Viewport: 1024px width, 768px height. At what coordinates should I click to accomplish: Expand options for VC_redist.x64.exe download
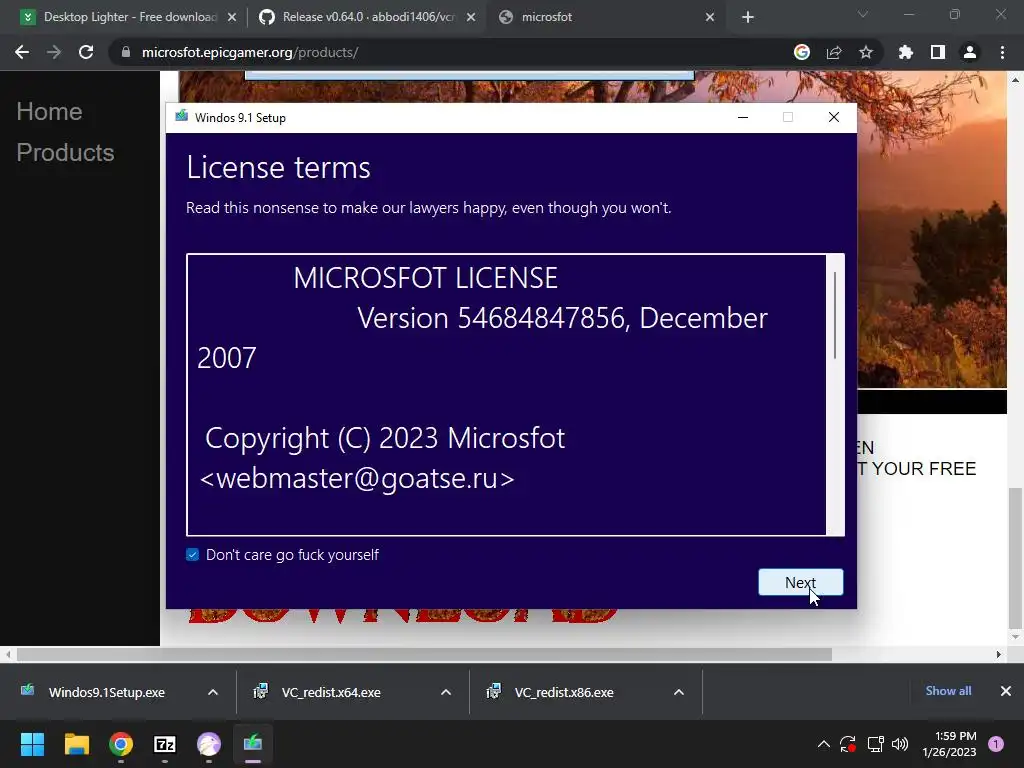446,692
